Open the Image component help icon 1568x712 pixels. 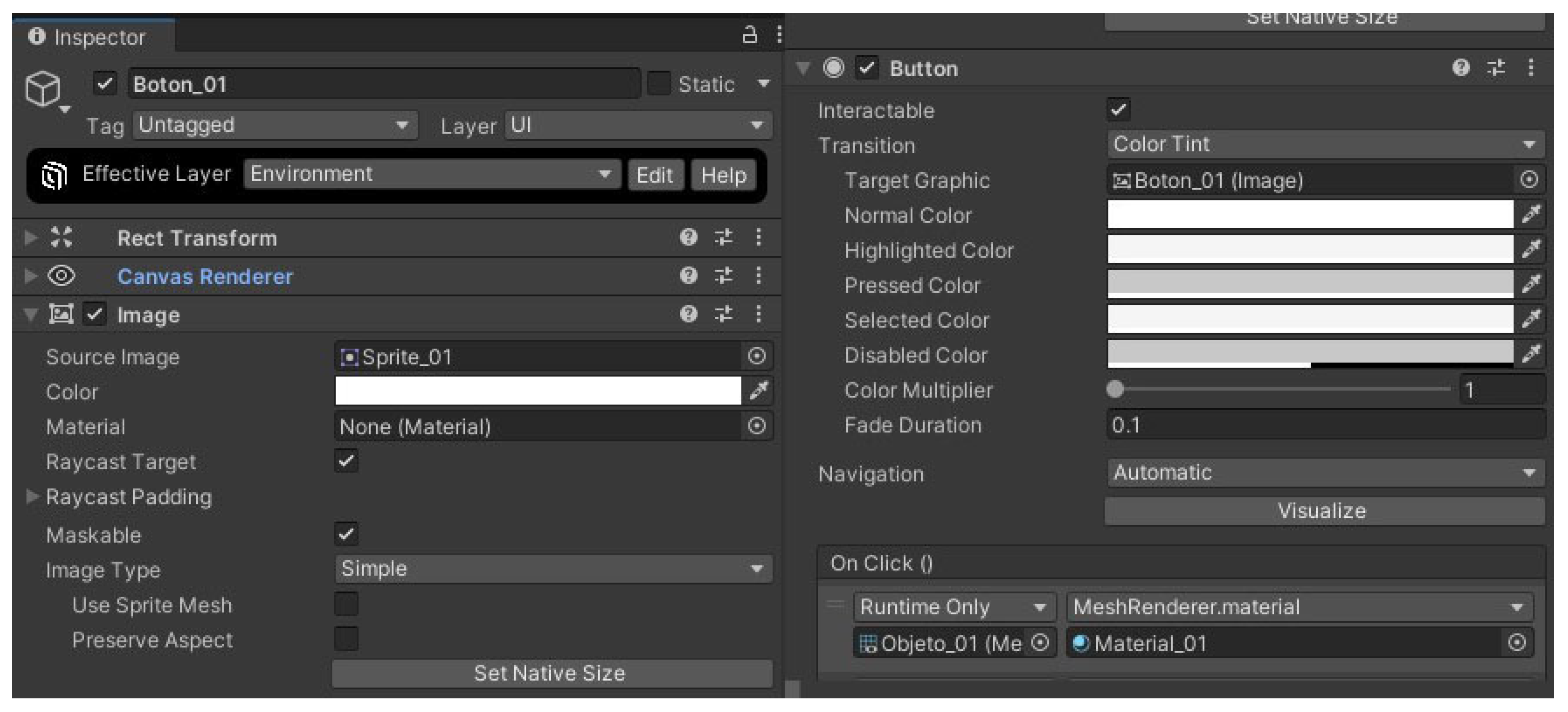coord(688,314)
